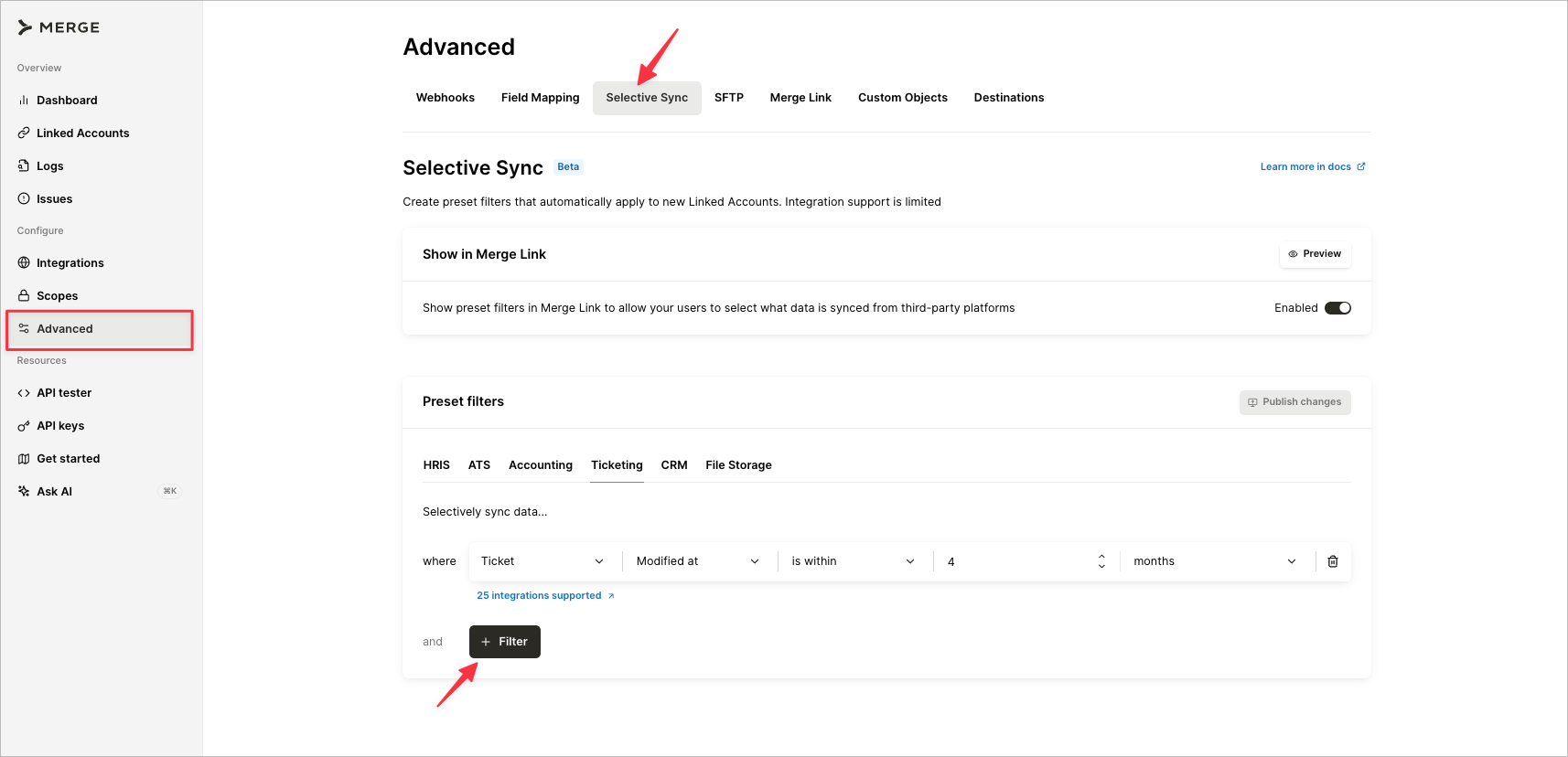Click the API tester code icon
1568x757 pixels.
click(24, 393)
